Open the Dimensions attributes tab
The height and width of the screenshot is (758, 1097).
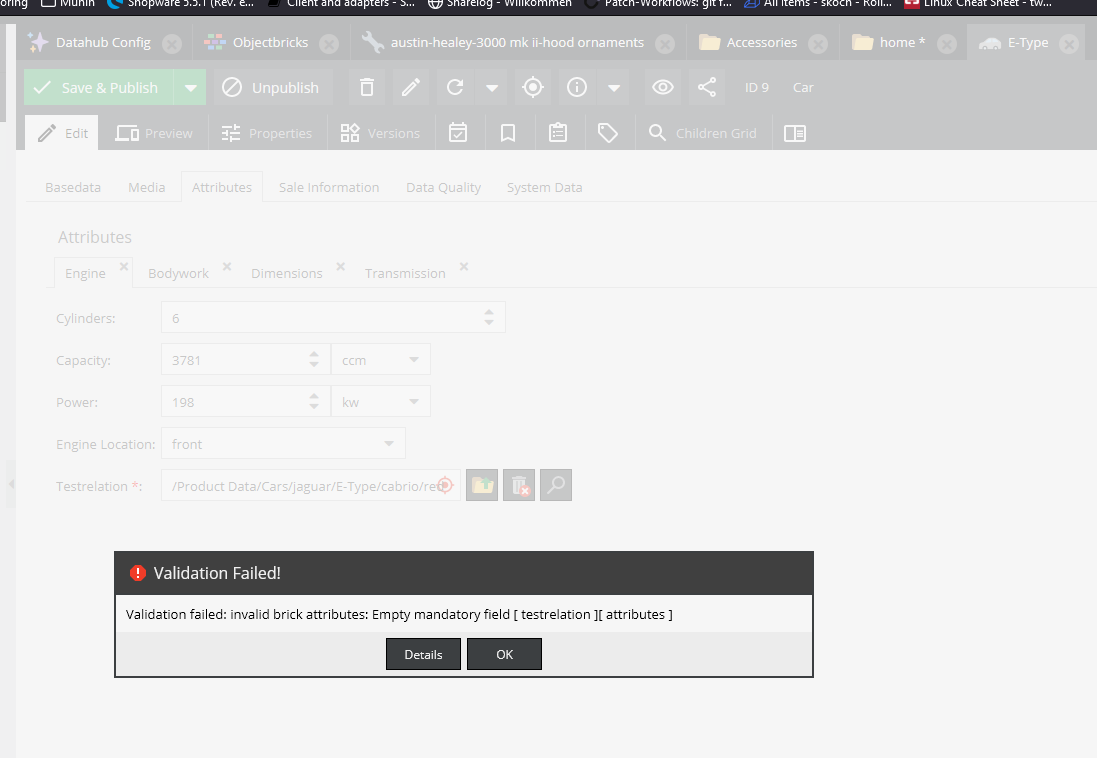coord(286,272)
